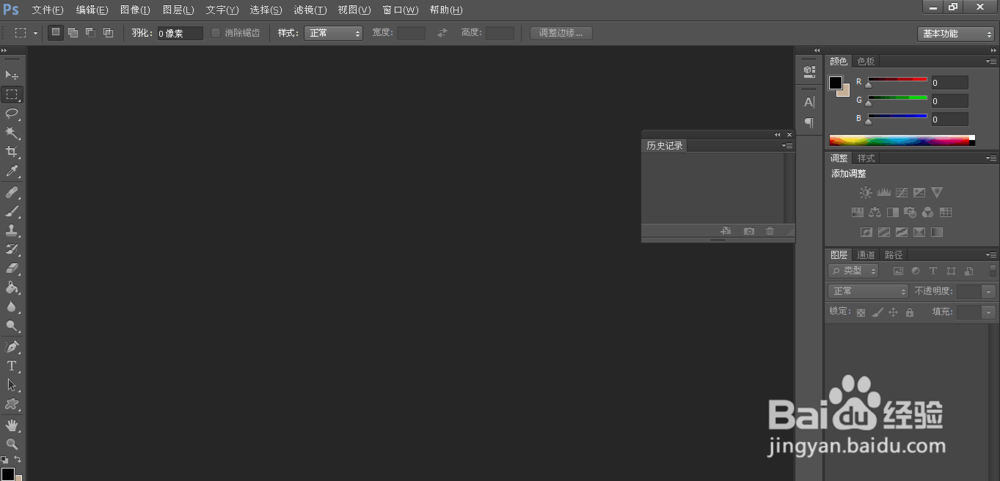
Task: Click the 调整边缘... button
Action: (x=561, y=33)
